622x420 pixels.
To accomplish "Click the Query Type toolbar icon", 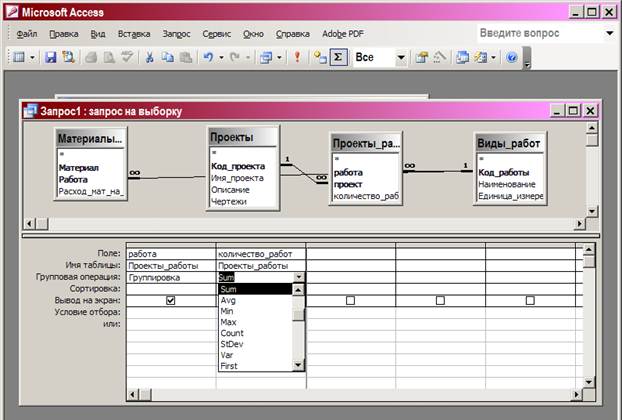I will [x=265, y=58].
